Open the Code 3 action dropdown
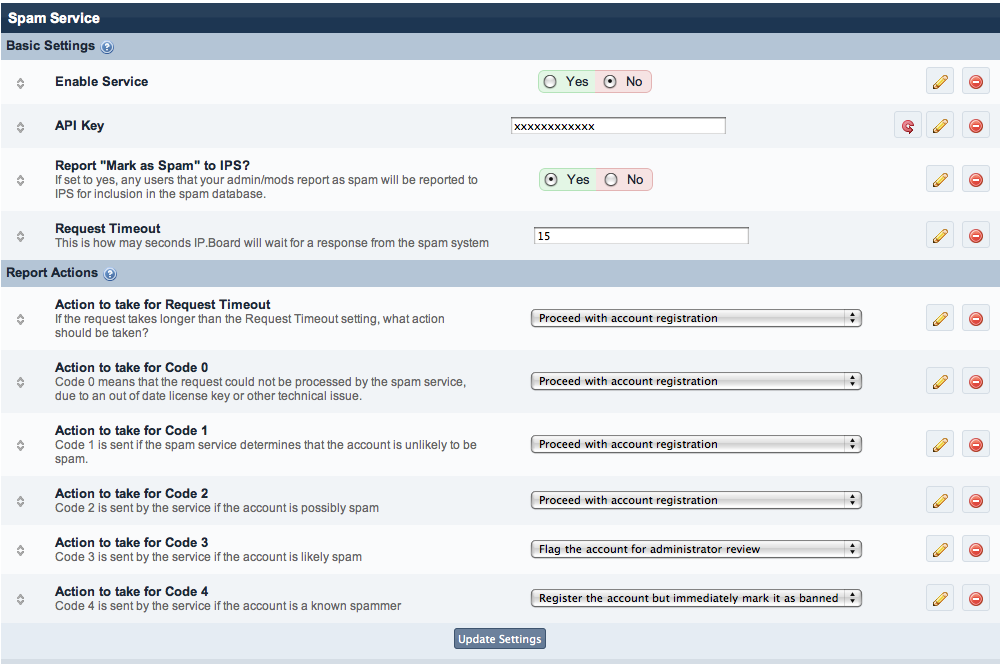The height and width of the screenshot is (664, 1000). click(x=696, y=549)
